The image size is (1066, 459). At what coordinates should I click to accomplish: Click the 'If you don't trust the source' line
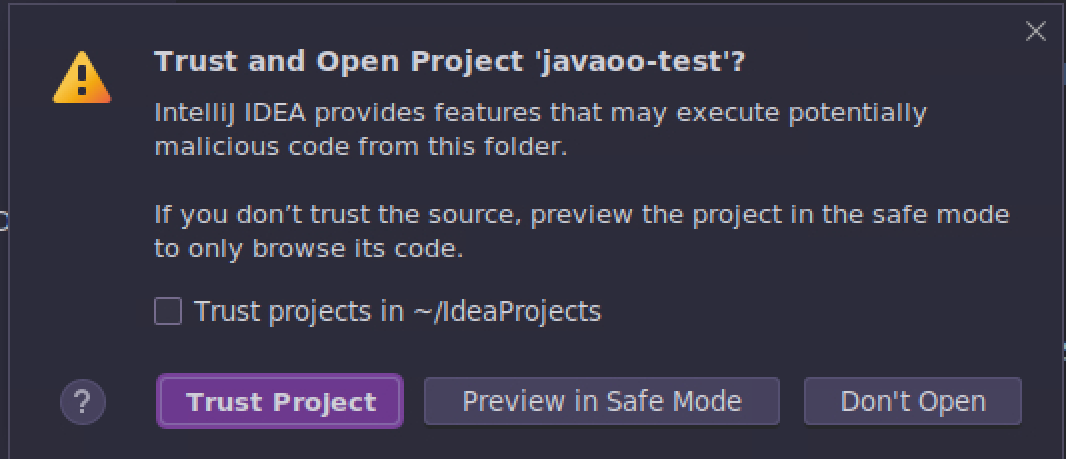(582, 215)
